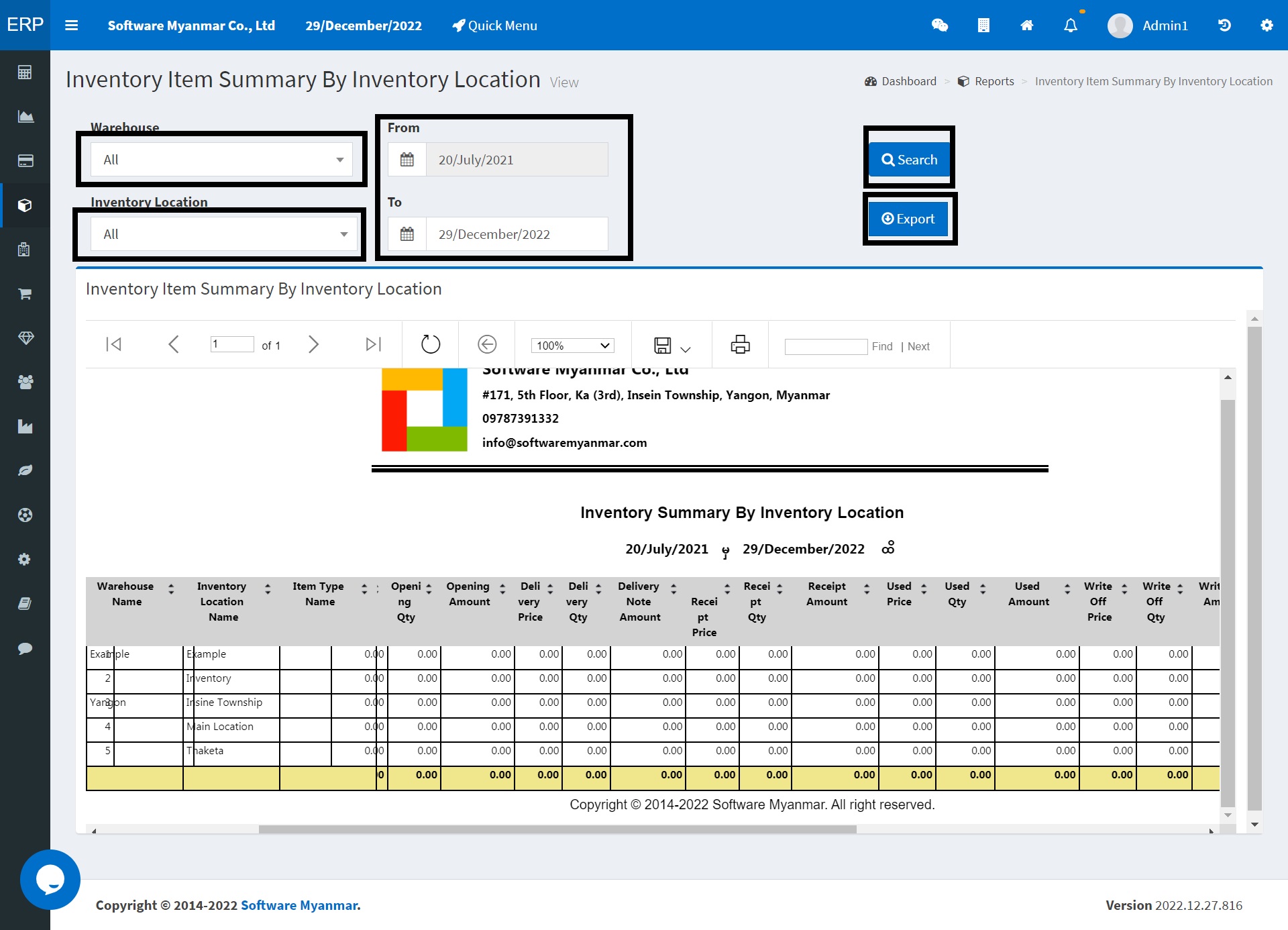Open the 100% zoom dropdown

573,345
